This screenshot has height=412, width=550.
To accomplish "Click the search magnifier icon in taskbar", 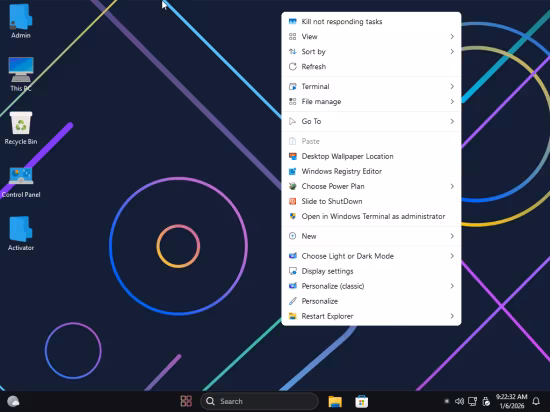I will tap(210, 401).
